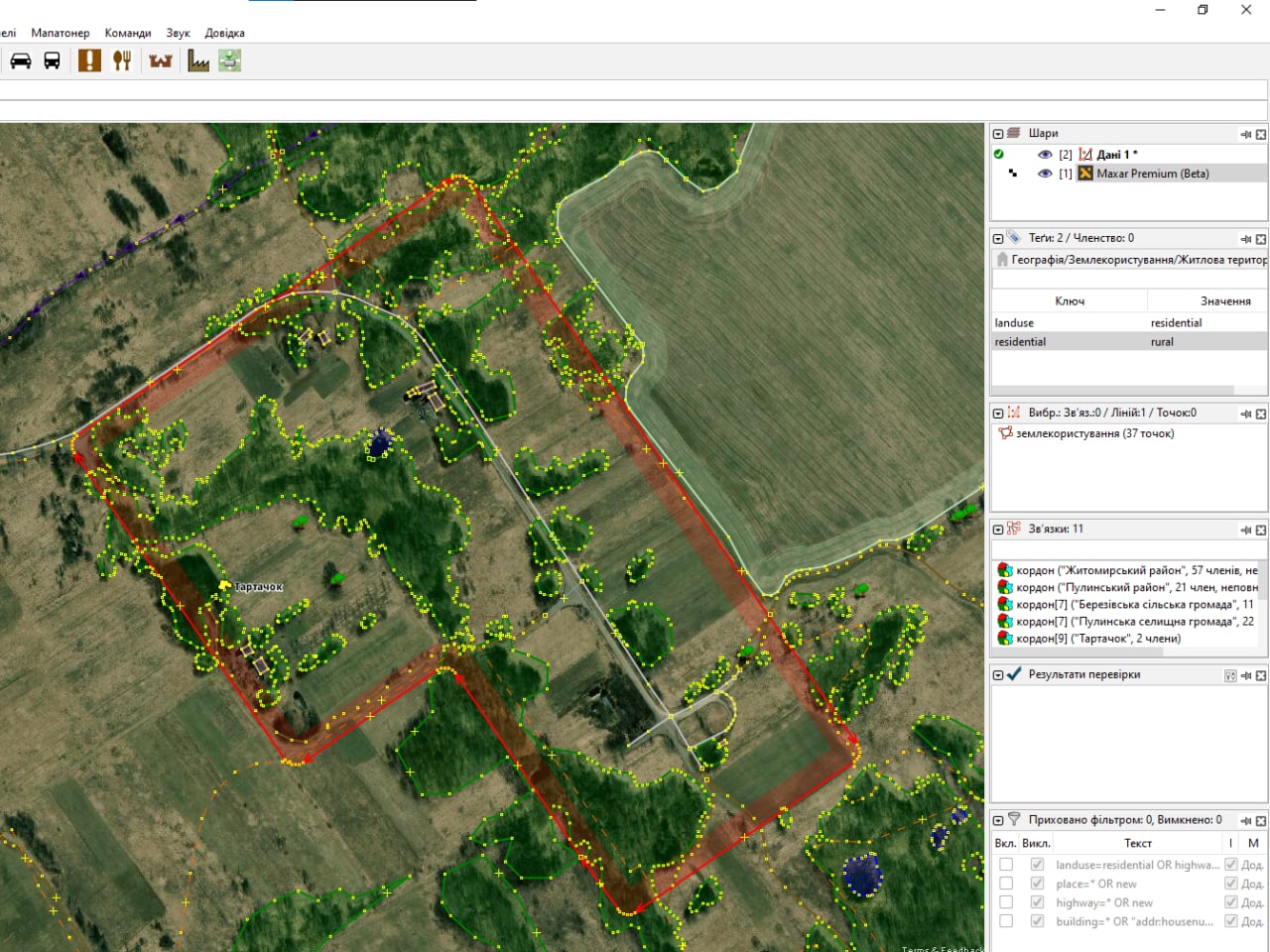This screenshot has height=952, width=1270.
Task: Select the castle historic preset icon
Action: click(x=161, y=60)
